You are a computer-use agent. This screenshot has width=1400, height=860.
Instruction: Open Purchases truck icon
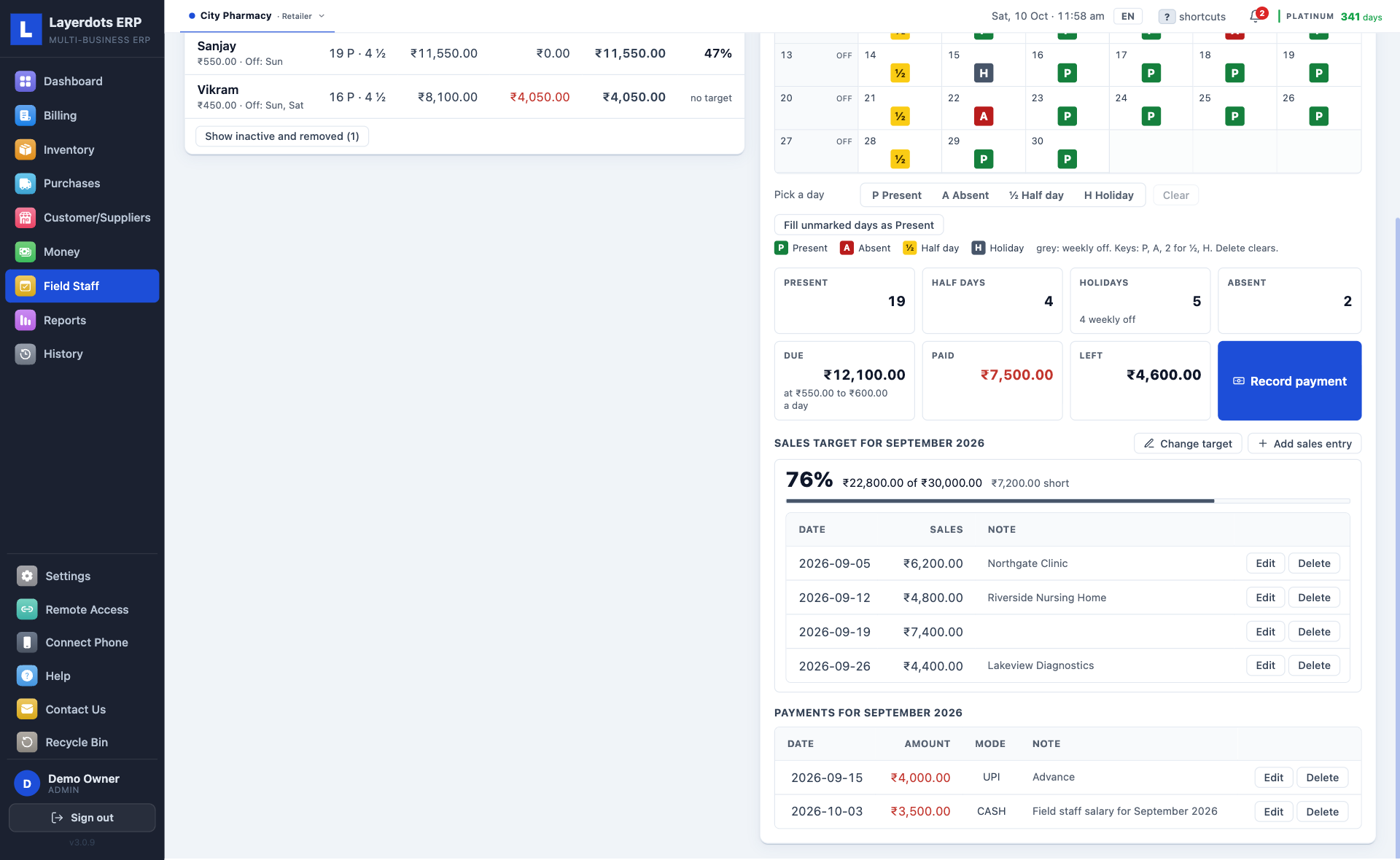tap(26, 184)
